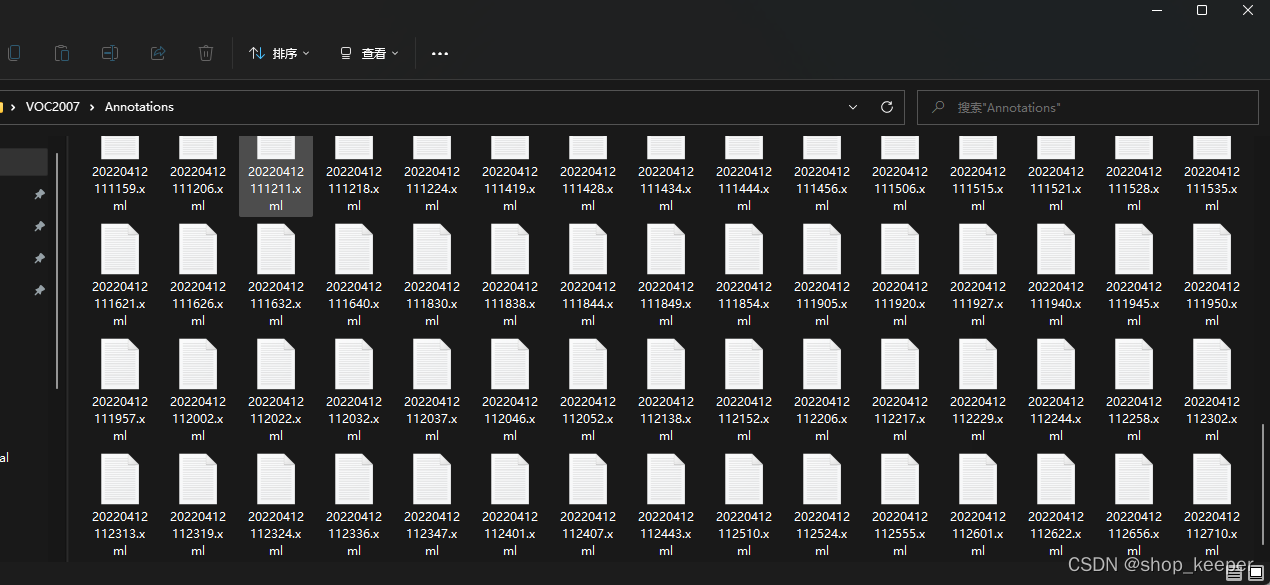The image size is (1270, 585).
Task: Click the first pin icon in the navigation pane
Action: (x=39, y=194)
